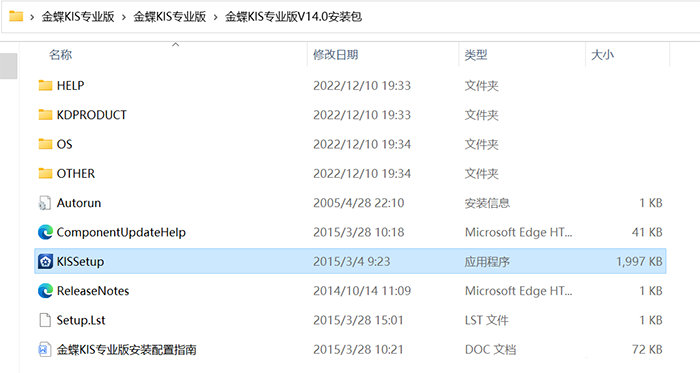
Task: Open the HELP folder icon
Action: [x=45, y=85]
